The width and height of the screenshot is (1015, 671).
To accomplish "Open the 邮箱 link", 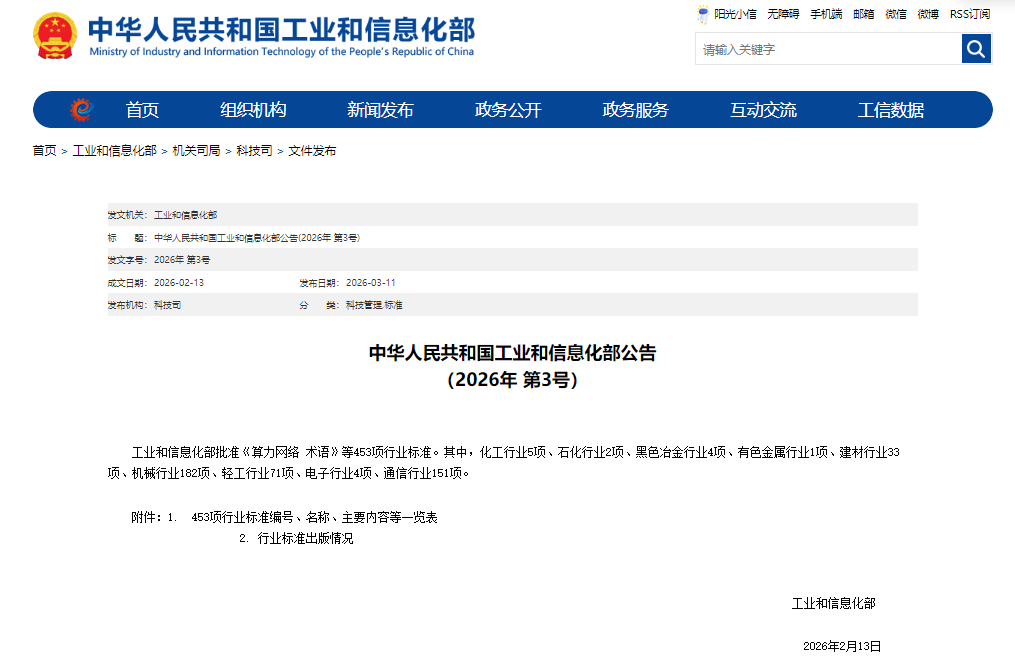I will click(862, 14).
